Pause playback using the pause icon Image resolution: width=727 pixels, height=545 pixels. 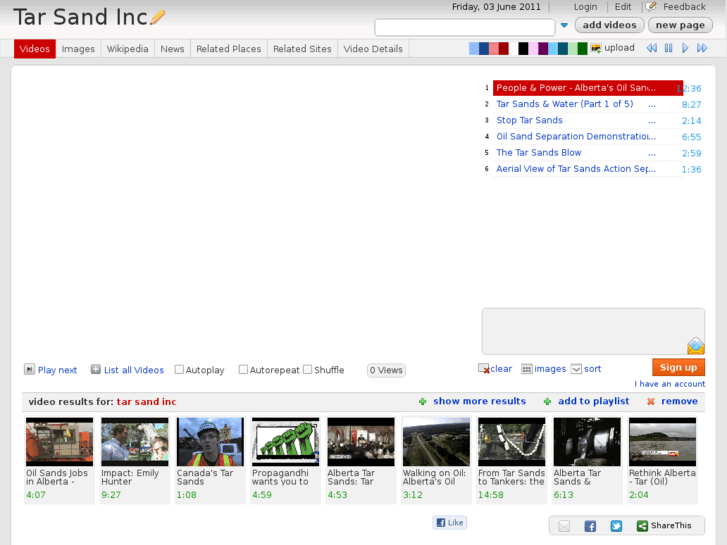tap(668, 48)
